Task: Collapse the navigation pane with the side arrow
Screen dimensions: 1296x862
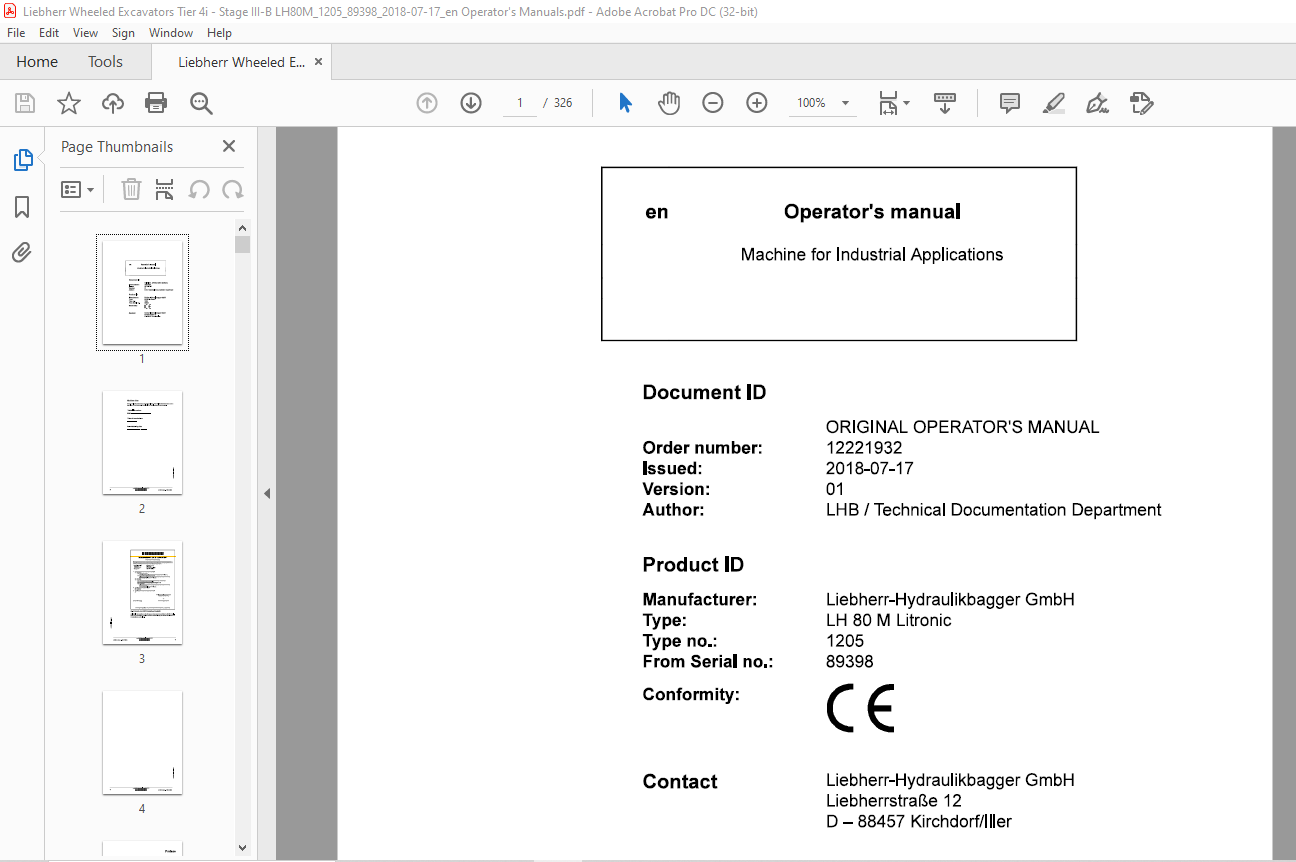Action: coord(266,493)
